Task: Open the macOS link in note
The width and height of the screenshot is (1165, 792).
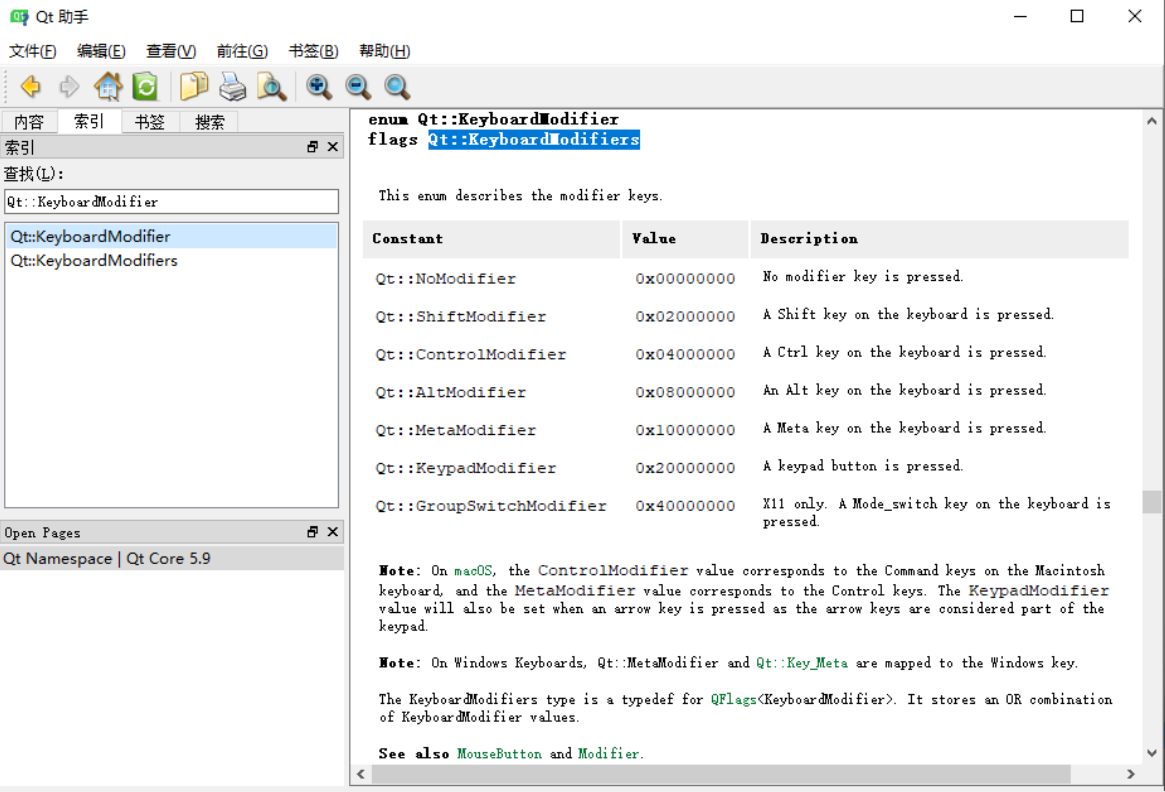Action: pos(473,571)
